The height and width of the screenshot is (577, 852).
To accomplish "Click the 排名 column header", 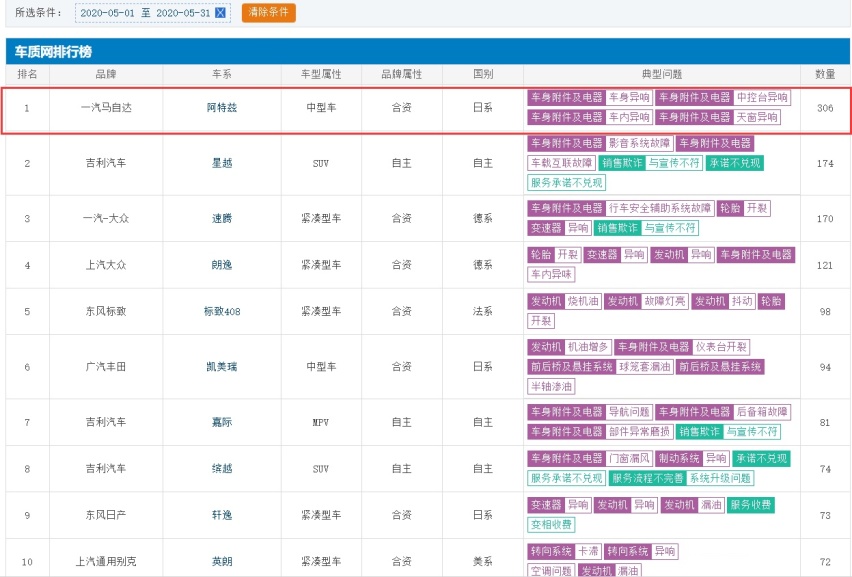I will tap(27, 74).
